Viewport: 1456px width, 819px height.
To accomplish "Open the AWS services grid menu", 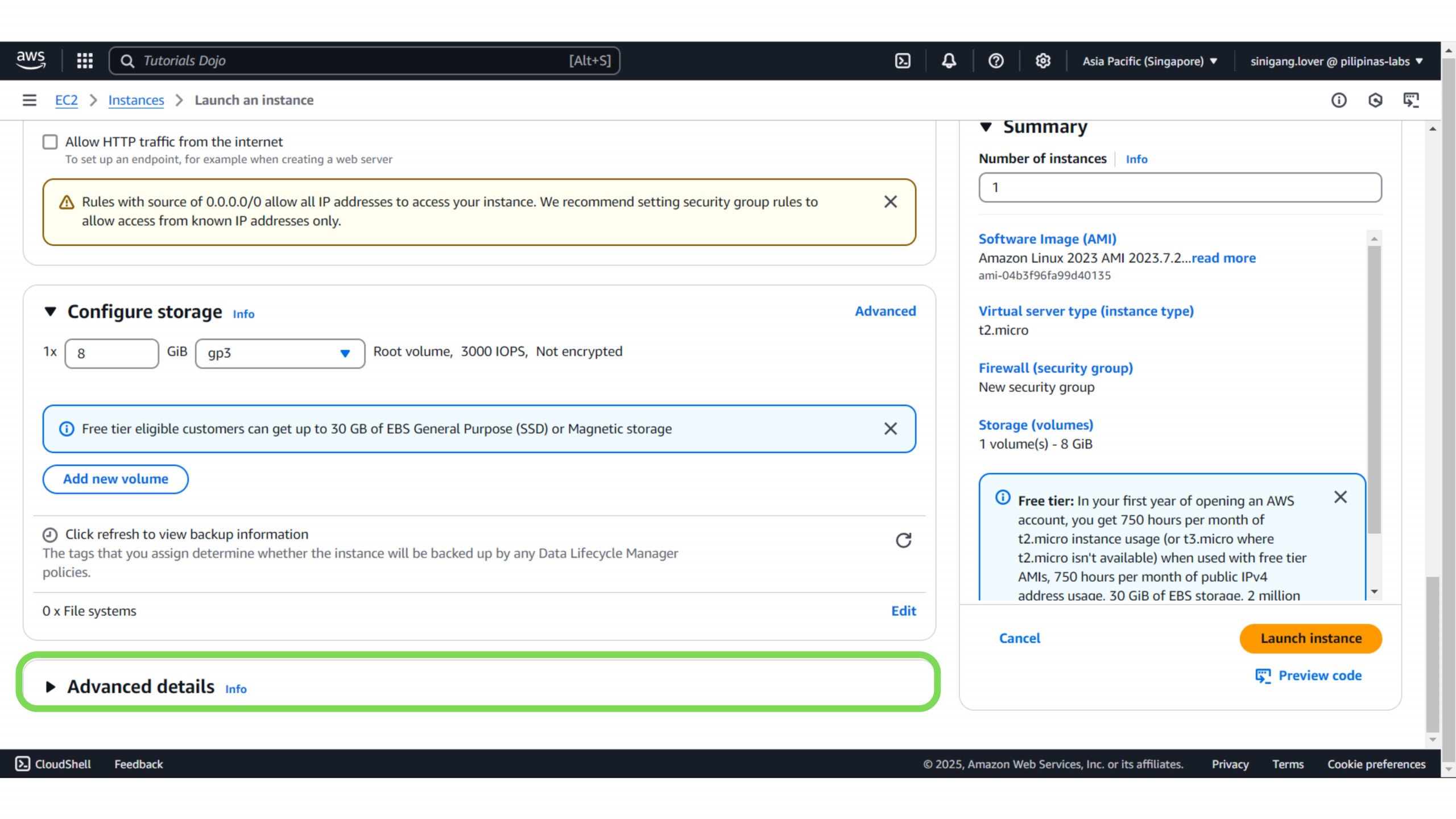I will tap(85, 61).
